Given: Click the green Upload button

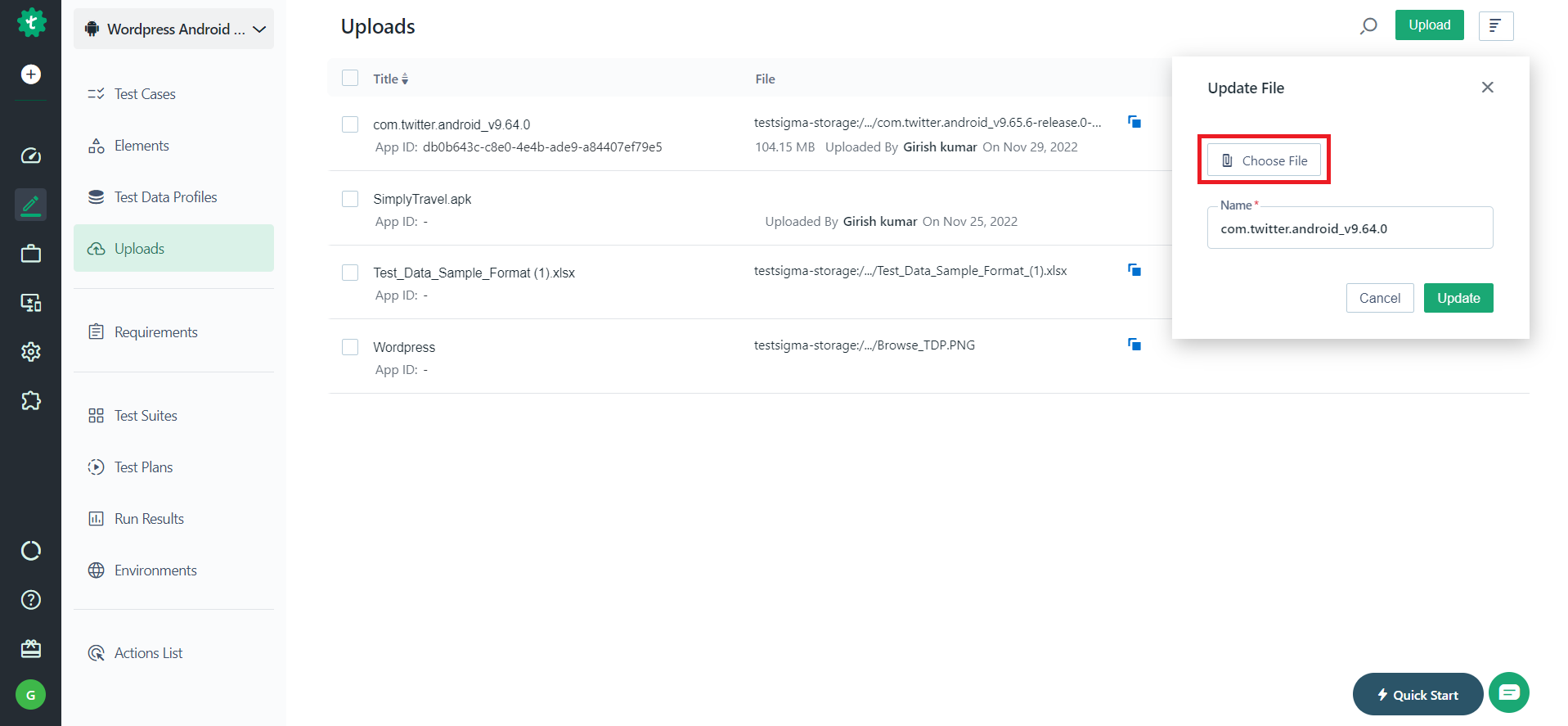Looking at the screenshot, I should (1429, 25).
